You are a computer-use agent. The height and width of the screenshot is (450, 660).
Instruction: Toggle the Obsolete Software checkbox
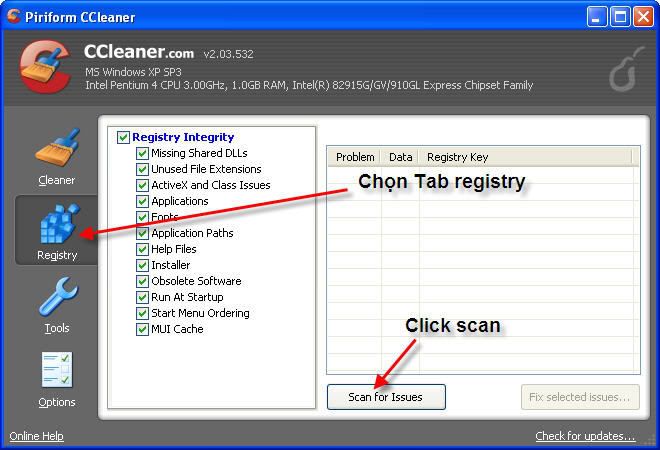point(142,281)
